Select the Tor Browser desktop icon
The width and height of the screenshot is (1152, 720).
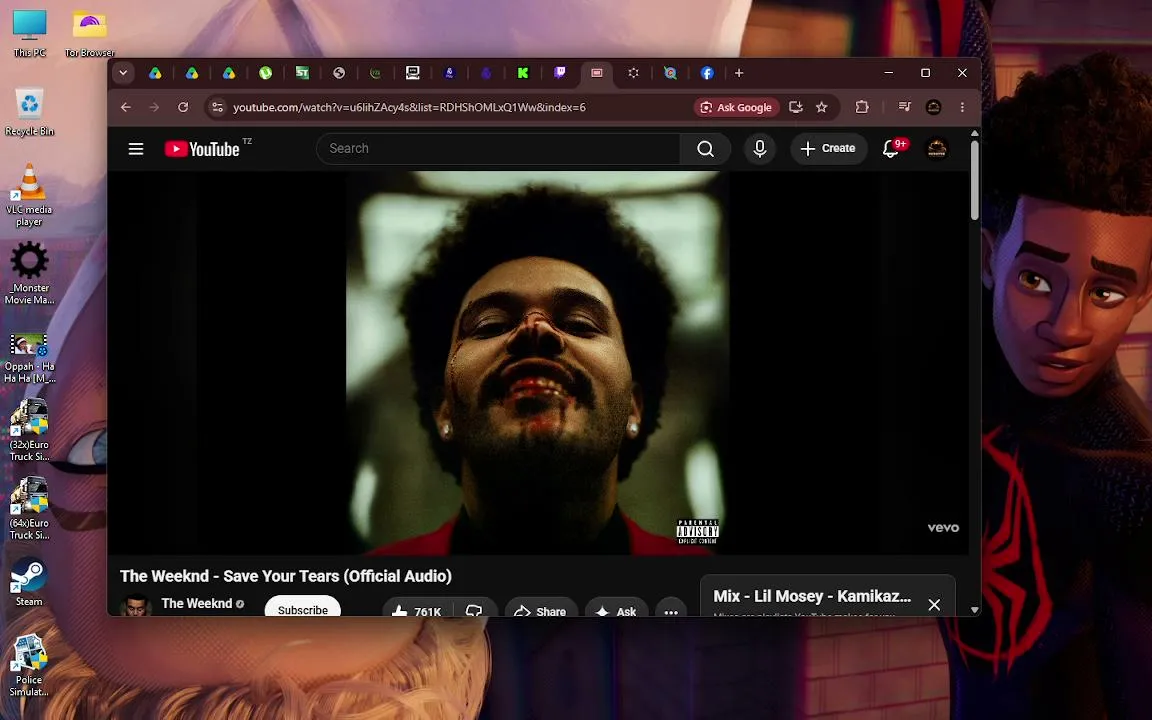click(x=90, y=34)
